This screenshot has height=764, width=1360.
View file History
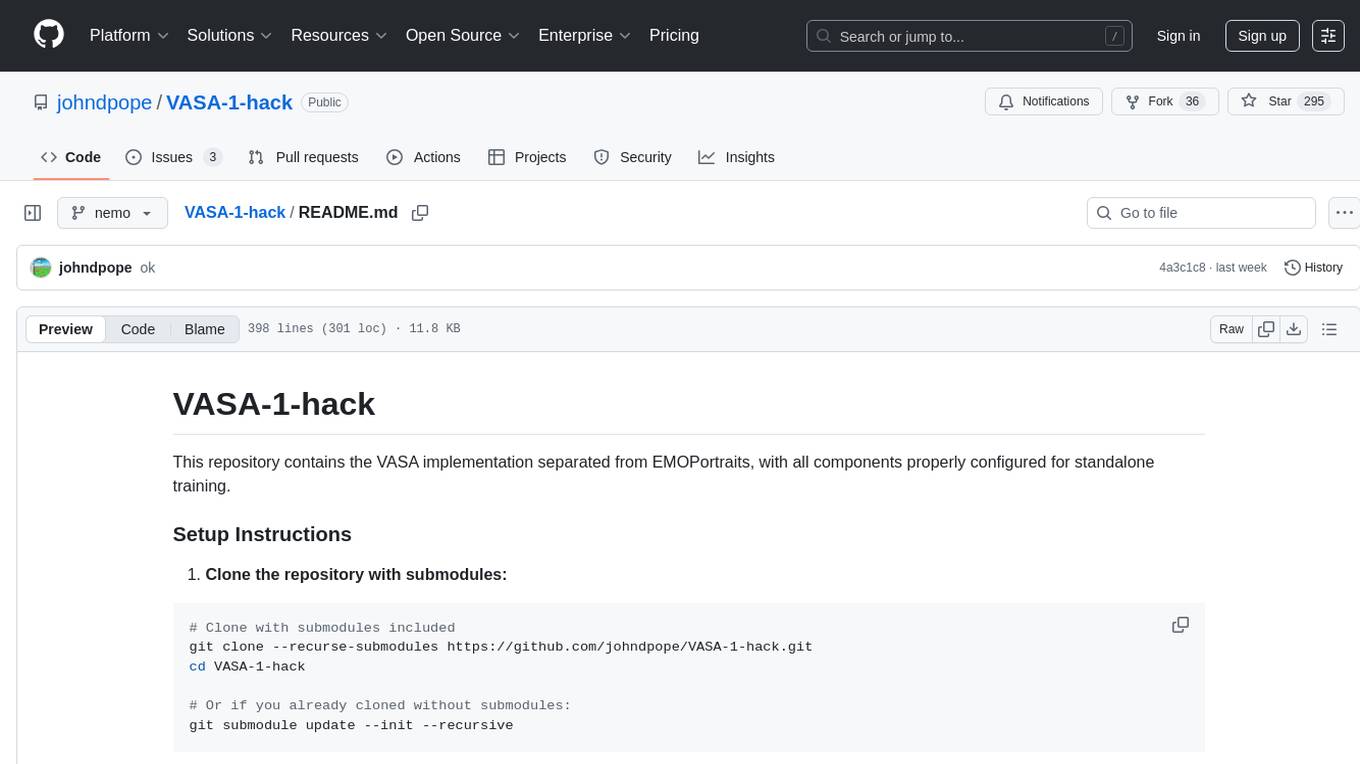(x=1313, y=268)
